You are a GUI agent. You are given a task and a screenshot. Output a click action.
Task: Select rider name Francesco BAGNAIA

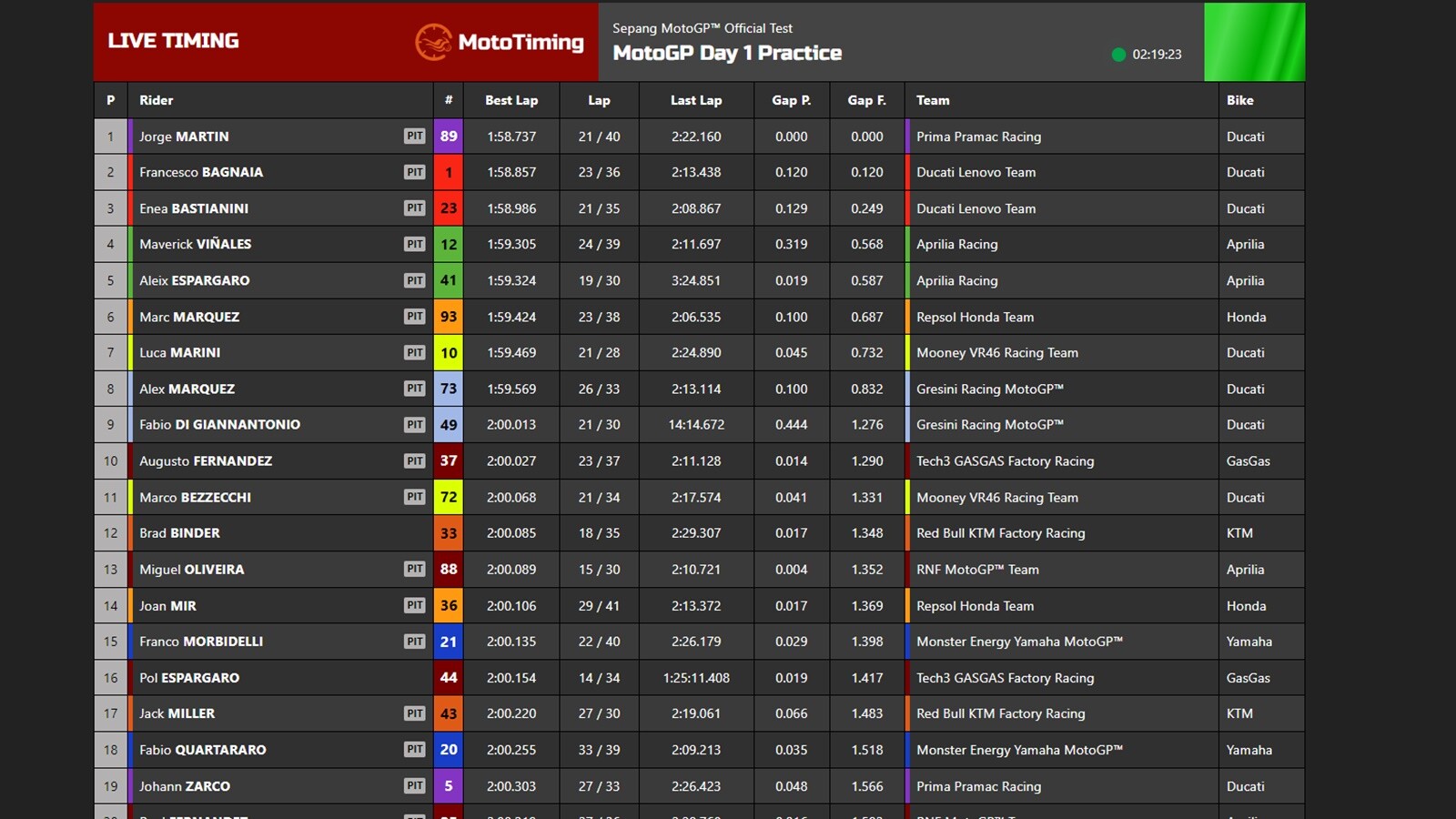(x=201, y=172)
